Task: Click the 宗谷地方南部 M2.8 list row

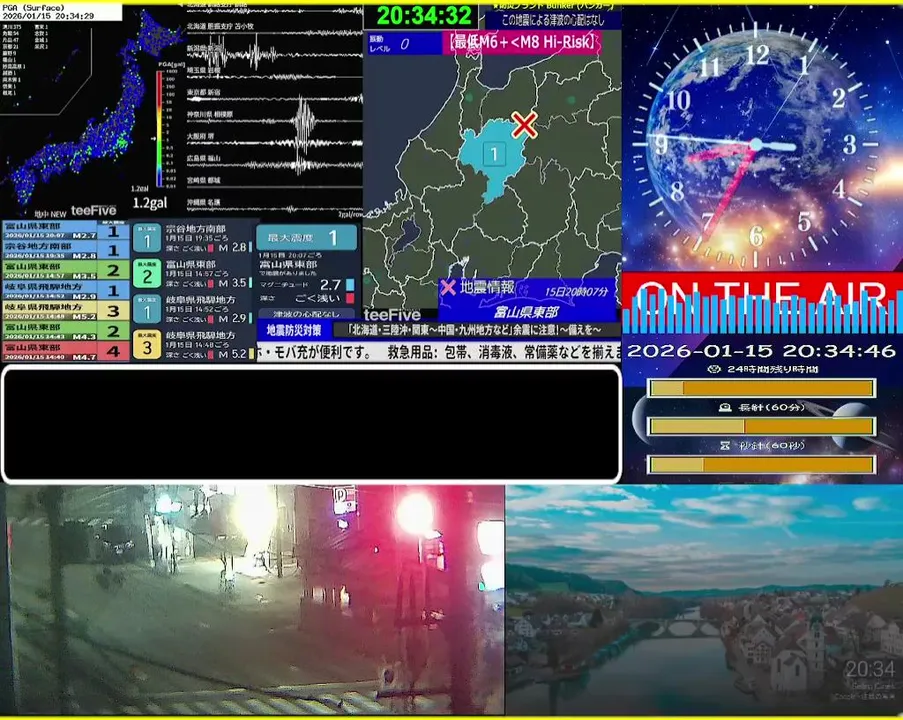Action: [x=65, y=250]
